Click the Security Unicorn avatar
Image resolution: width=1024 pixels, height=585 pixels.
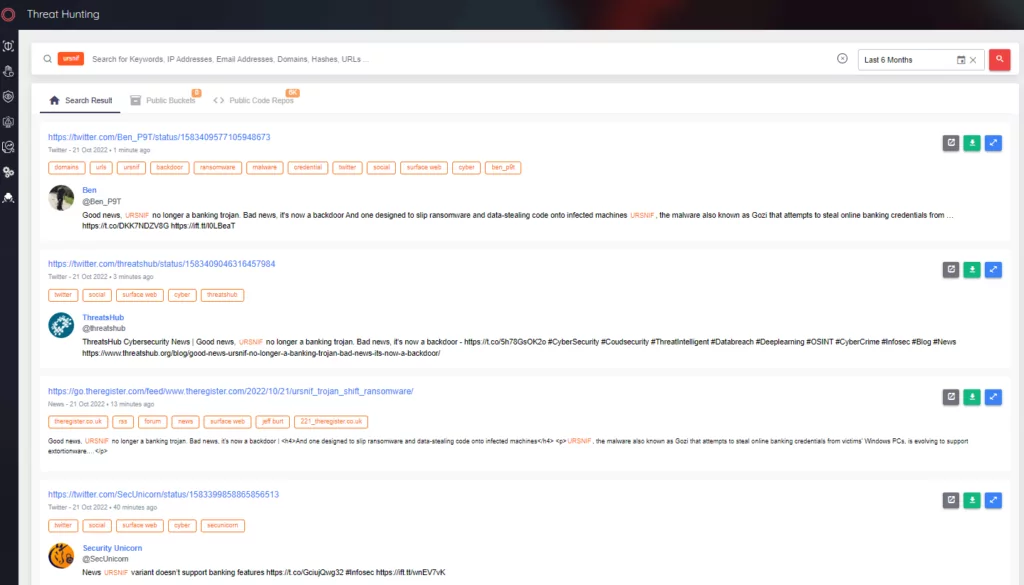[x=61, y=556]
